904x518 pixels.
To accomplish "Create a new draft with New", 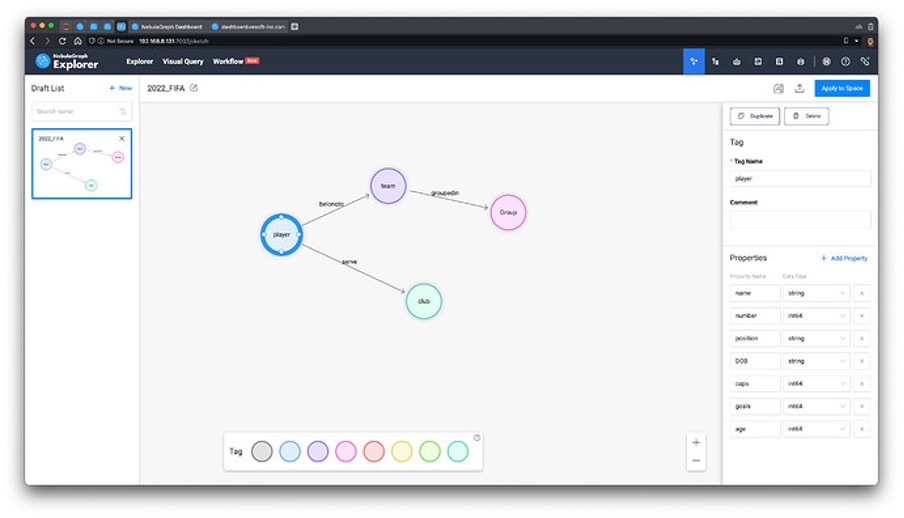I will tap(120, 88).
